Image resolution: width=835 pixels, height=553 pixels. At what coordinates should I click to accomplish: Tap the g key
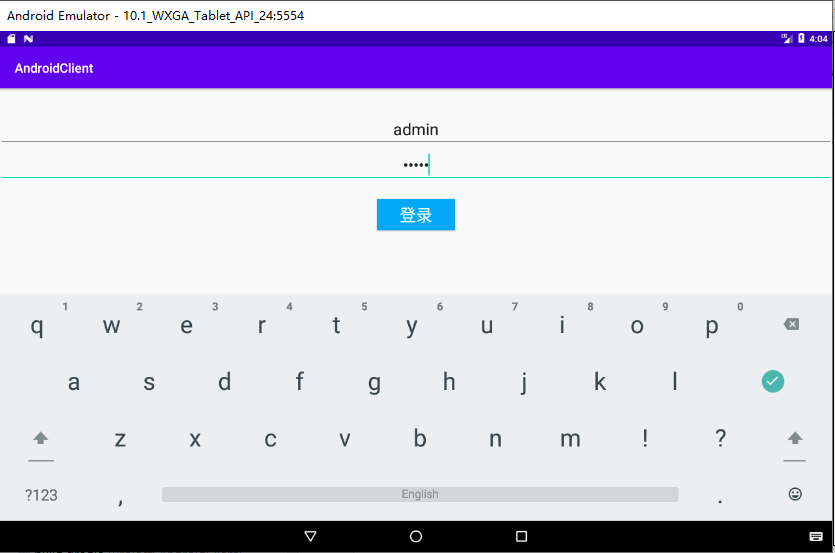coord(374,383)
